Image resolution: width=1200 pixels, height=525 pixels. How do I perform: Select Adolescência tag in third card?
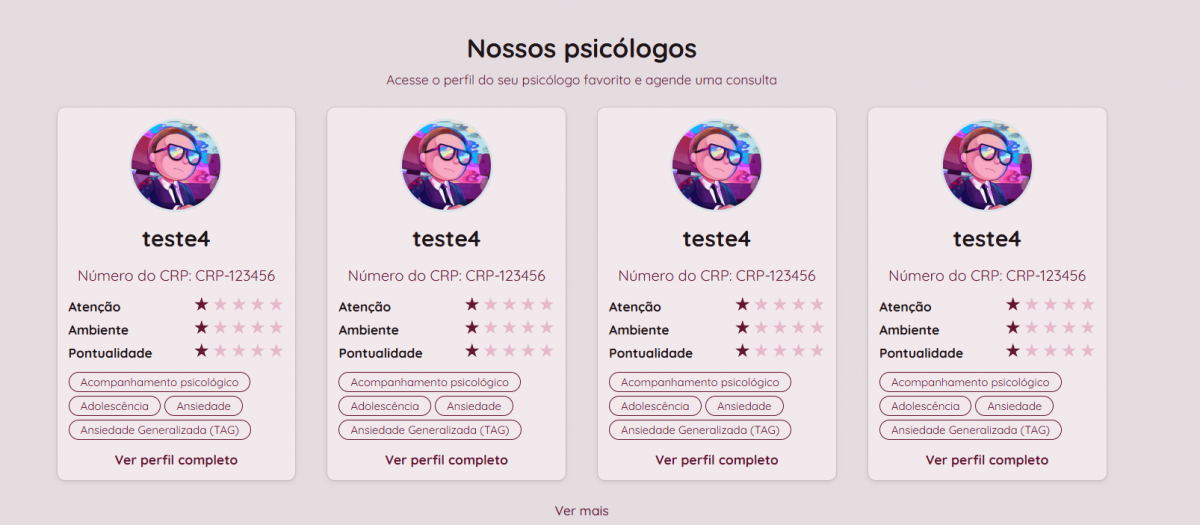point(655,406)
